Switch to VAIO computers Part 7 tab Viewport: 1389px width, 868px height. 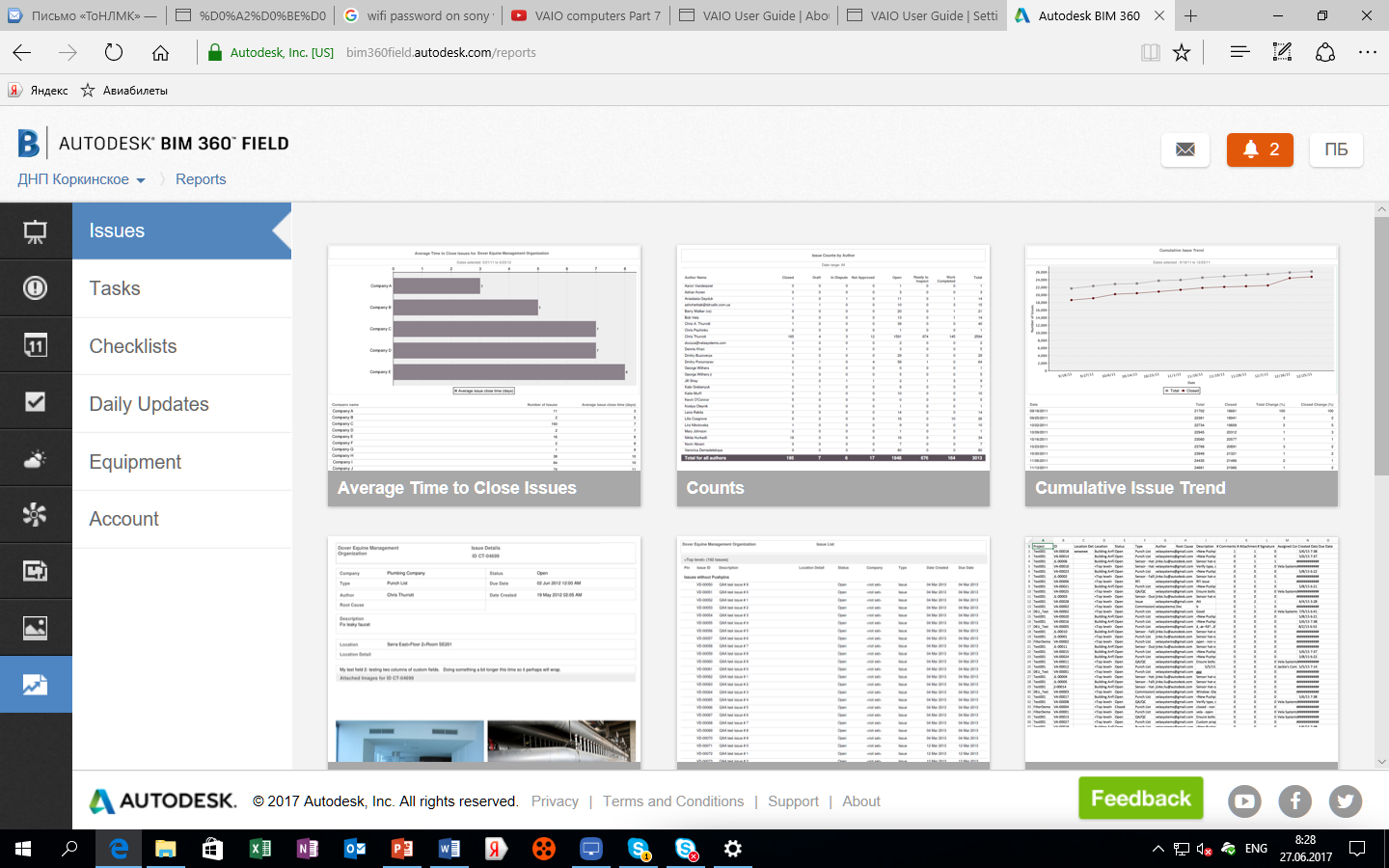[586, 15]
